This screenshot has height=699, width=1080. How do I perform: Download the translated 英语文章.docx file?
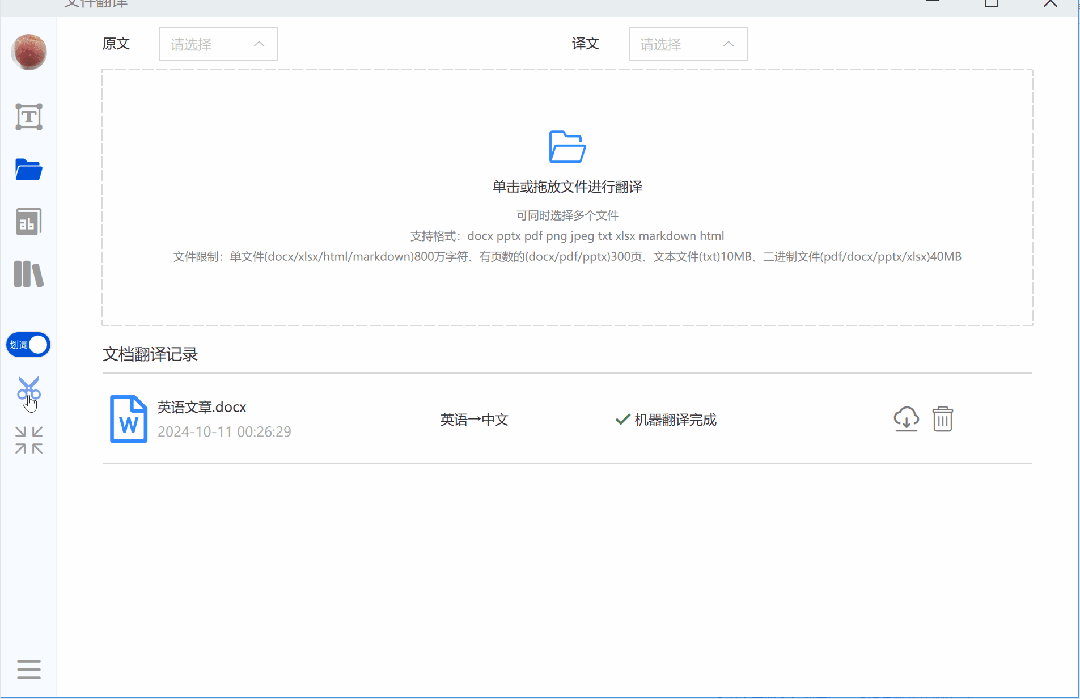[906, 419]
